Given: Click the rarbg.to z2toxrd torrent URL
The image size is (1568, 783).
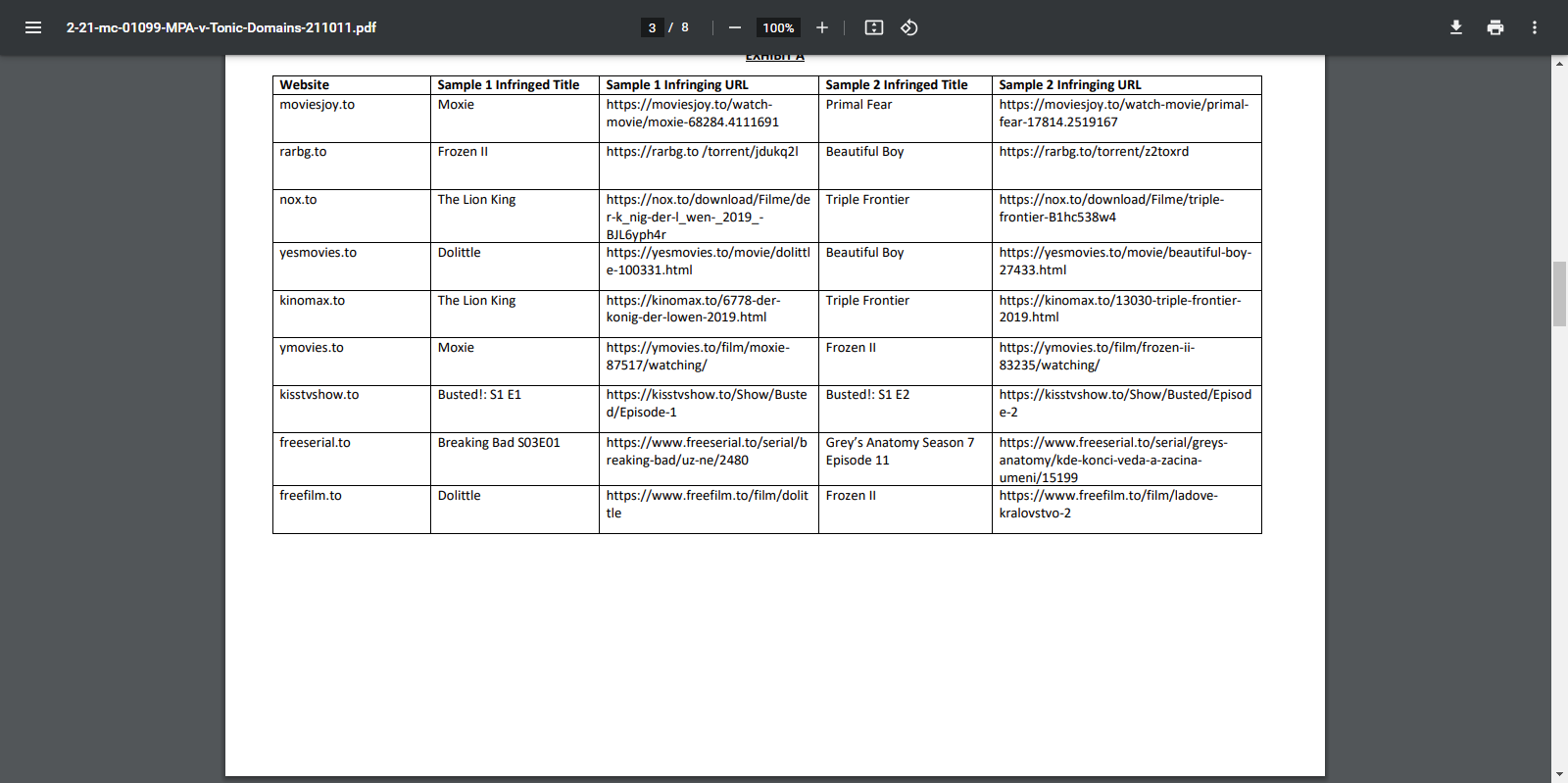Looking at the screenshot, I should pyautogui.click(x=1094, y=152).
